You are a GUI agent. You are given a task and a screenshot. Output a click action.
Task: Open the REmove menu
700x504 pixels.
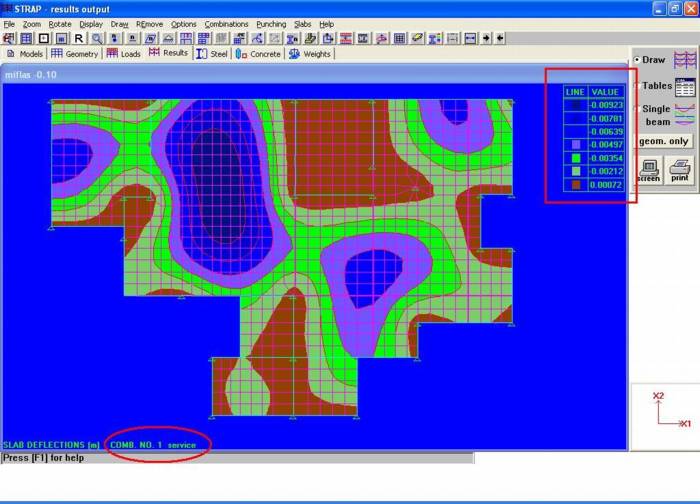tap(150, 24)
